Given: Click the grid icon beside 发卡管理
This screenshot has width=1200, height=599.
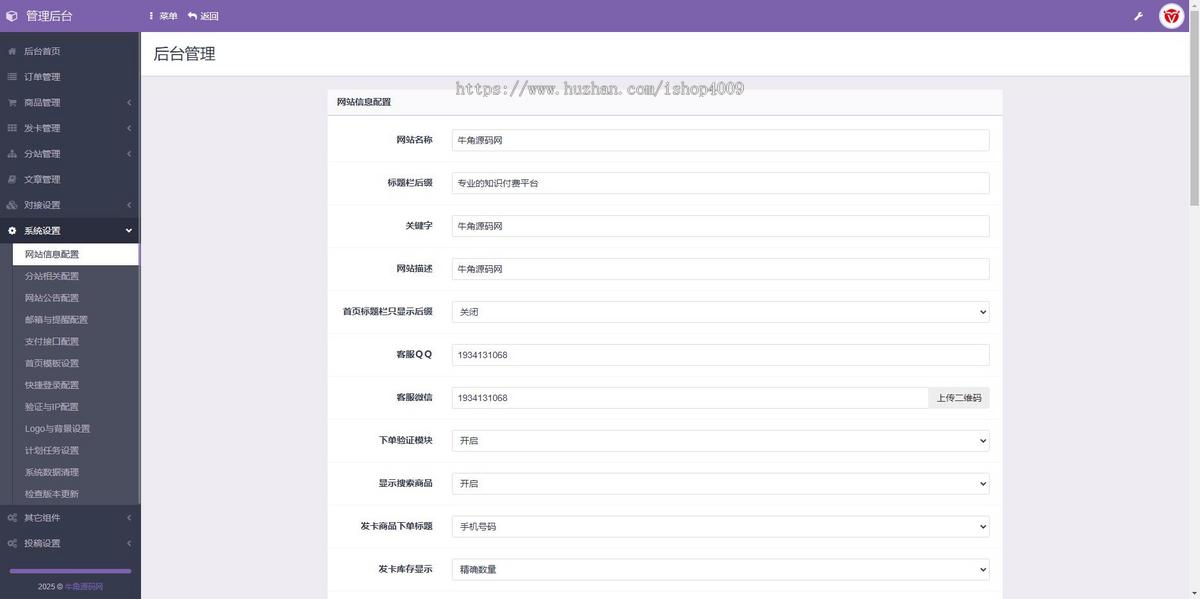Looking at the screenshot, I should pyautogui.click(x=12, y=128).
